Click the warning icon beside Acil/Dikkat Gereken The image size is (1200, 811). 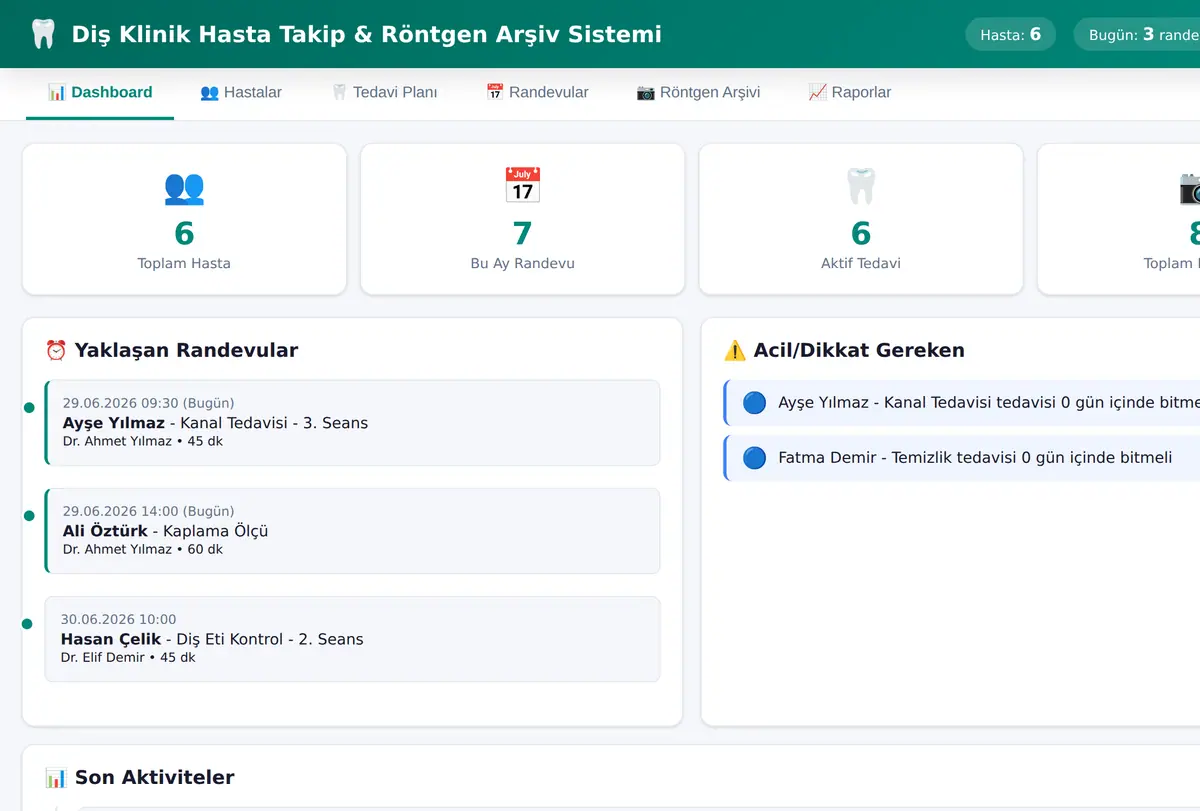pyautogui.click(x=735, y=350)
